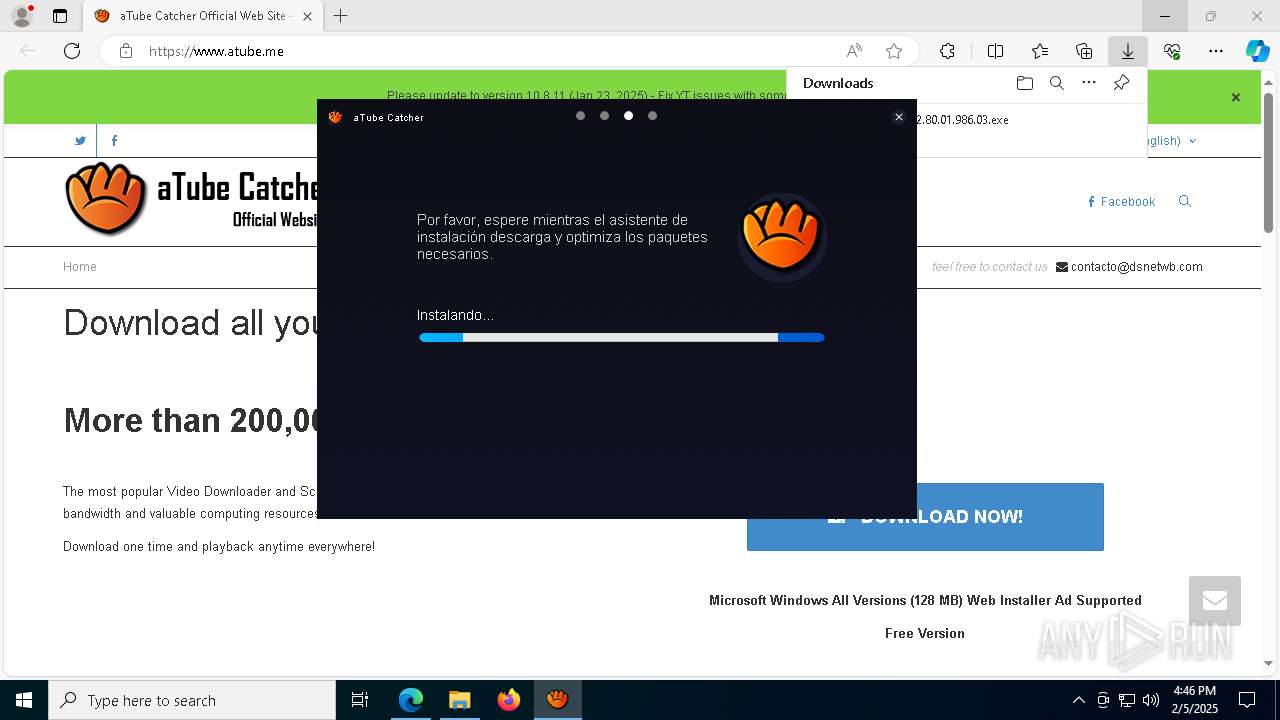This screenshot has width=1280, height=720.
Task: Open the Windows Start menu
Action: click(x=24, y=700)
